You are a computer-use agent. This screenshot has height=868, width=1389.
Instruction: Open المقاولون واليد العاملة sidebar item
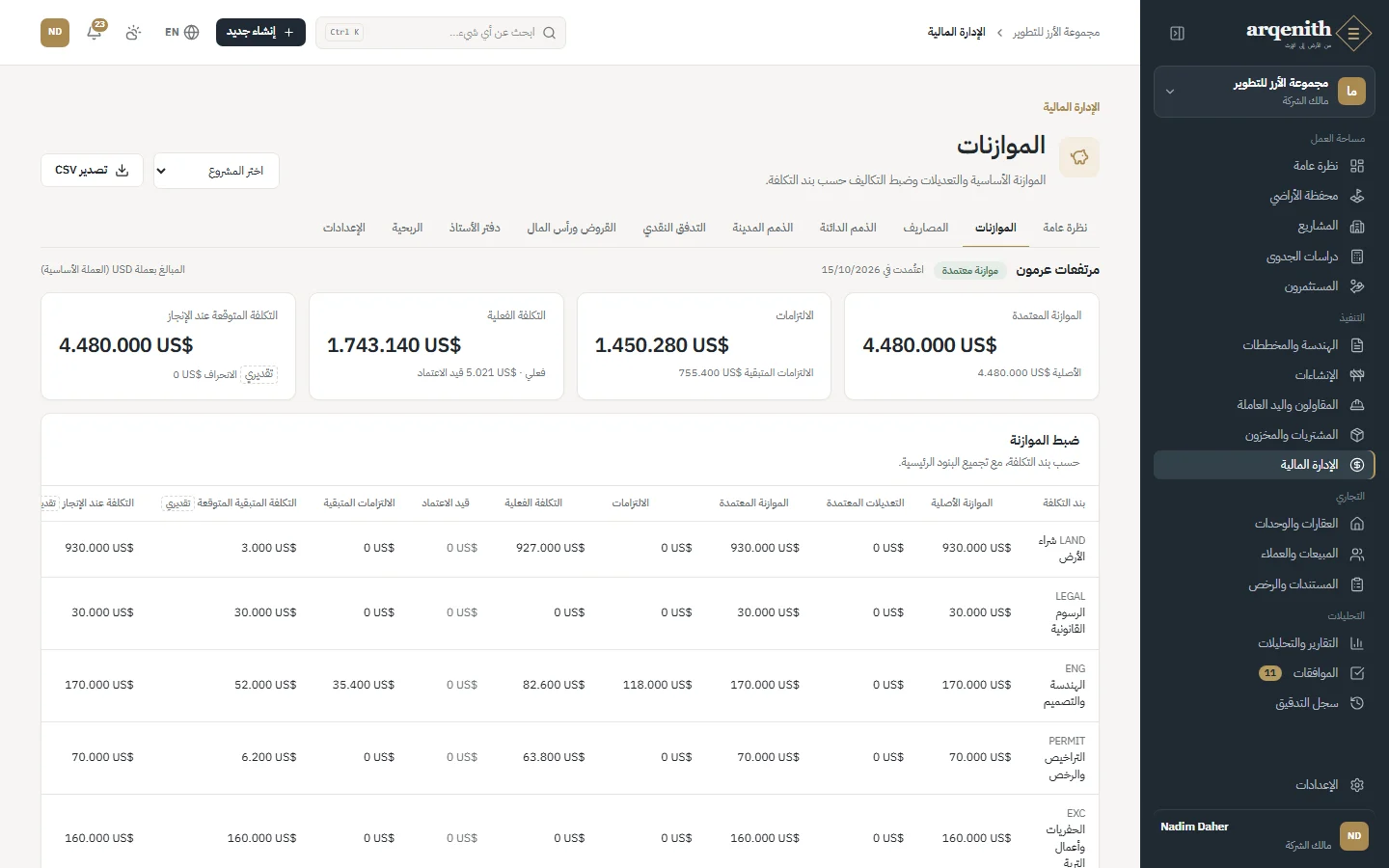pos(1264,405)
